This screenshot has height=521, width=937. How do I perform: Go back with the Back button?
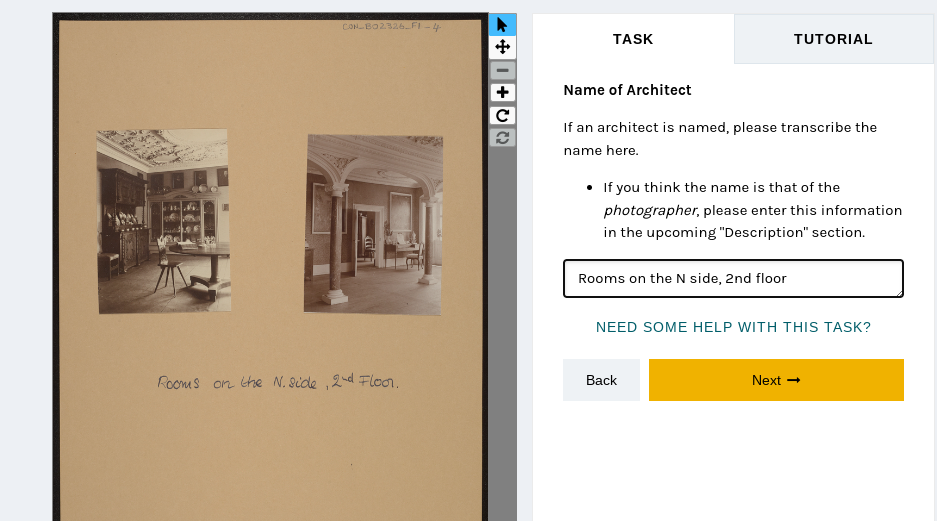click(x=601, y=380)
